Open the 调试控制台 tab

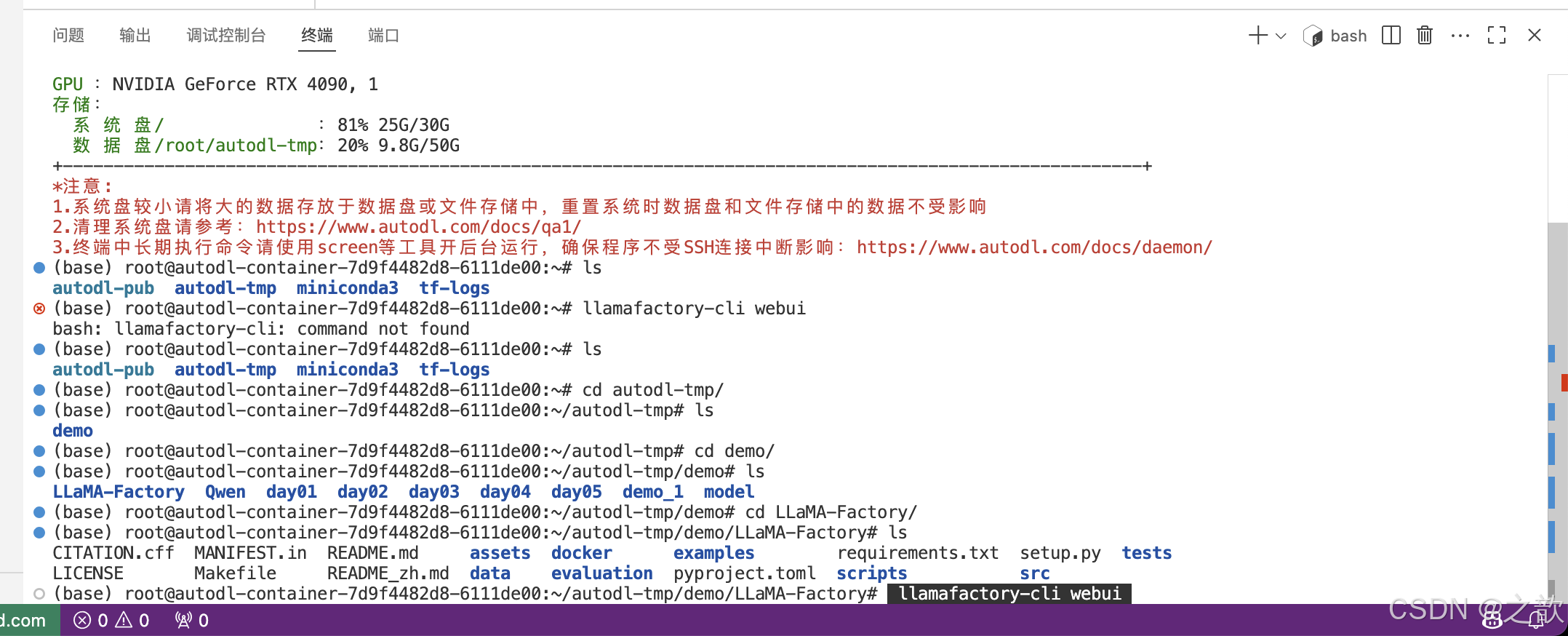pyautogui.click(x=226, y=35)
